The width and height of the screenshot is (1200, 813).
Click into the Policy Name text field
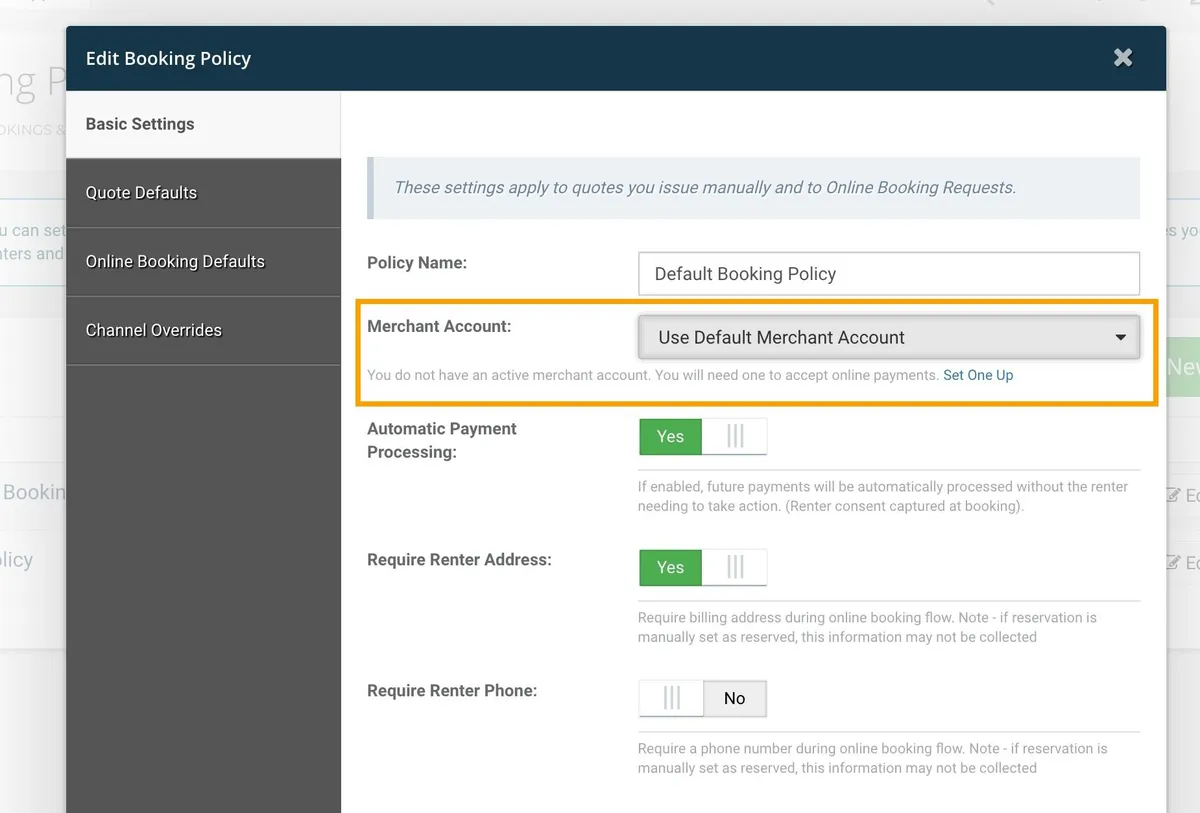888,274
